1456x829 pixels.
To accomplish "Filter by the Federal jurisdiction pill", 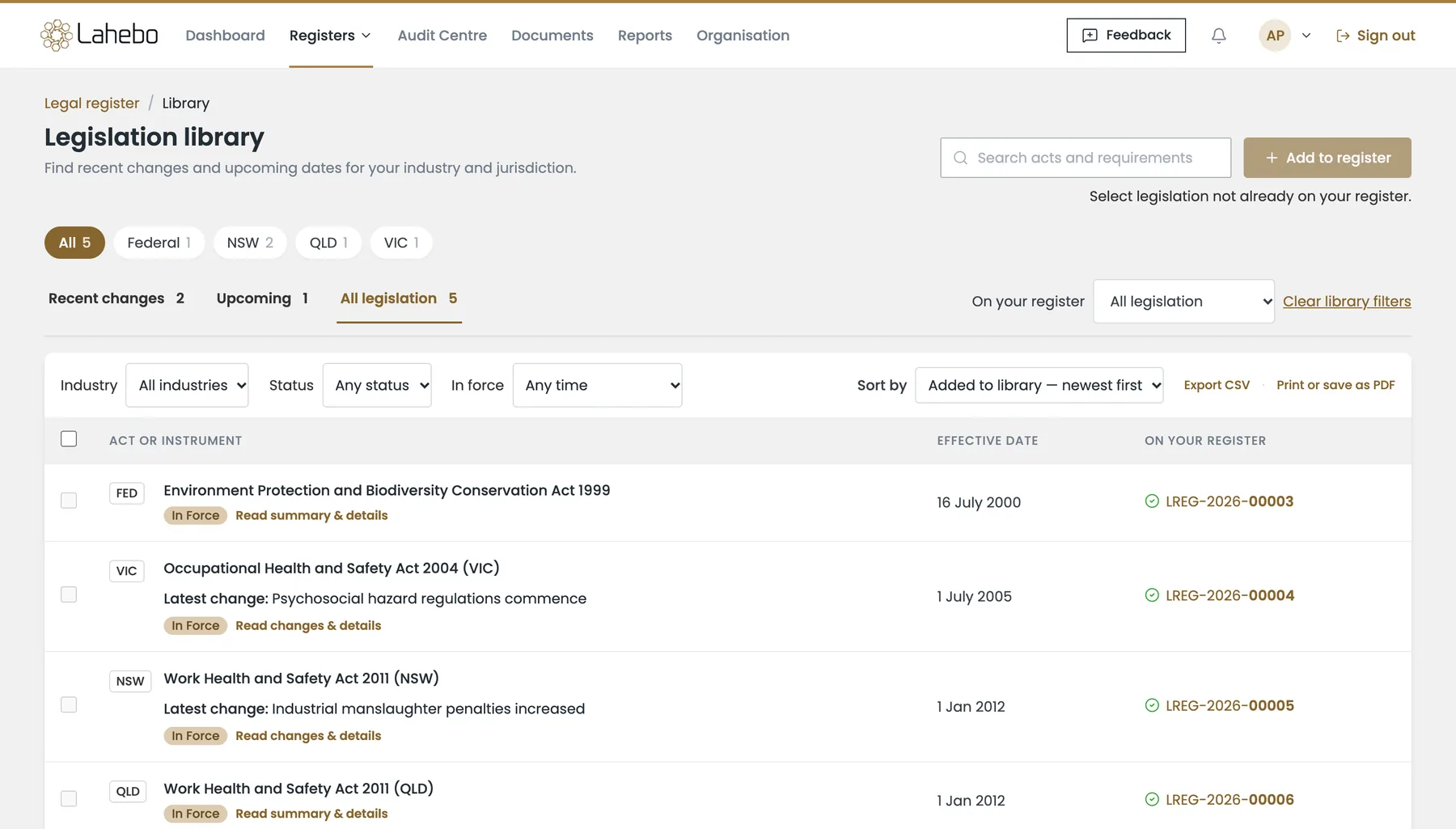I will click(x=159, y=243).
